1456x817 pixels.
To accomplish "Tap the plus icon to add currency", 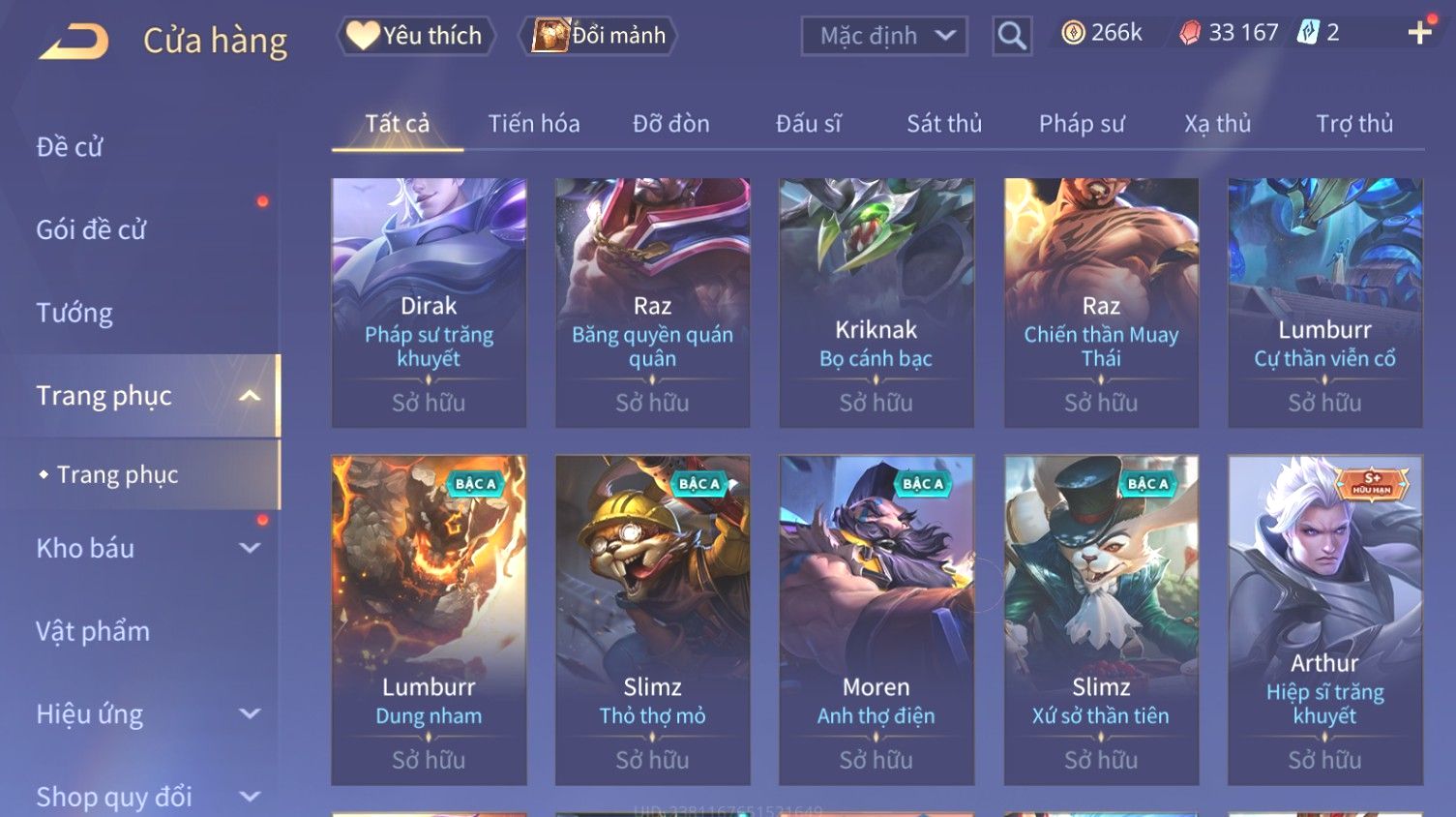I will click(1419, 33).
